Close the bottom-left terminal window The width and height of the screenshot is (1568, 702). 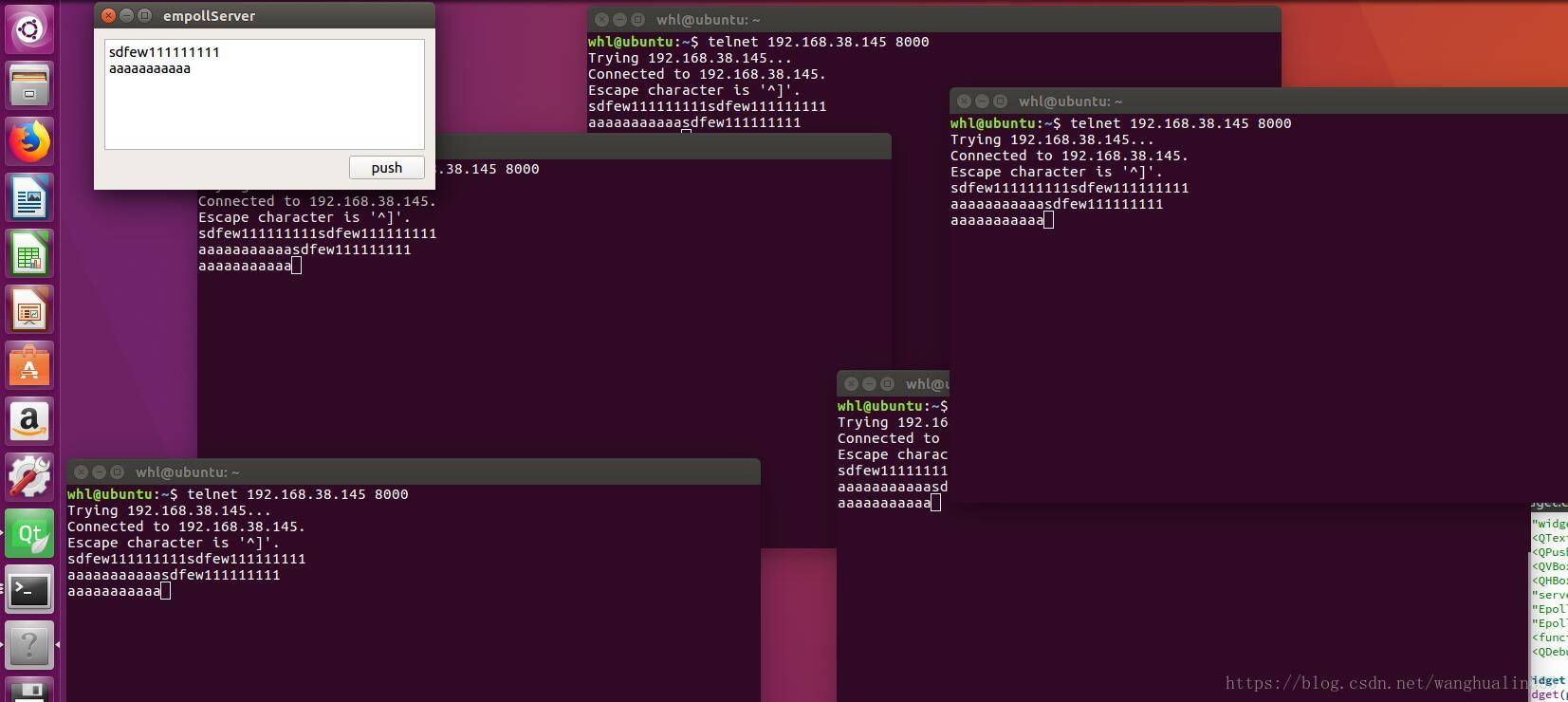pyautogui.click(x=81, y=471)
